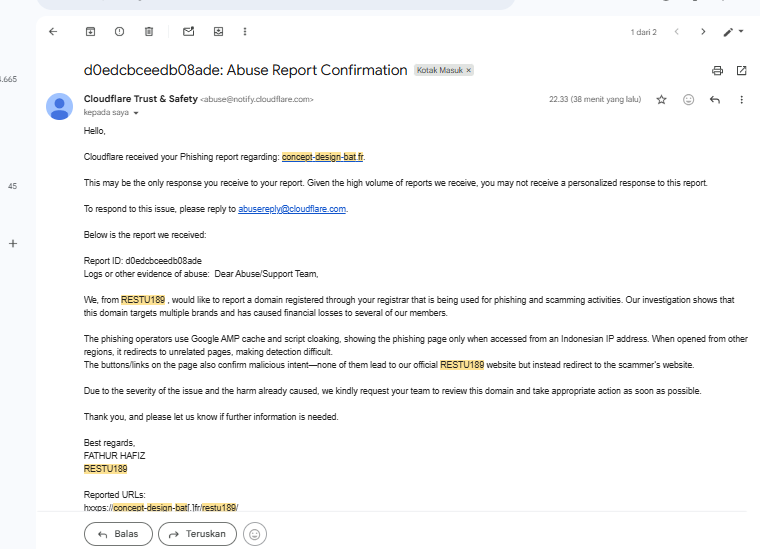Viewport: 760px width, 549px height.
Task: Expand input tools dropdown arrow
Action: pyautogui.click(x=741, y=31)
